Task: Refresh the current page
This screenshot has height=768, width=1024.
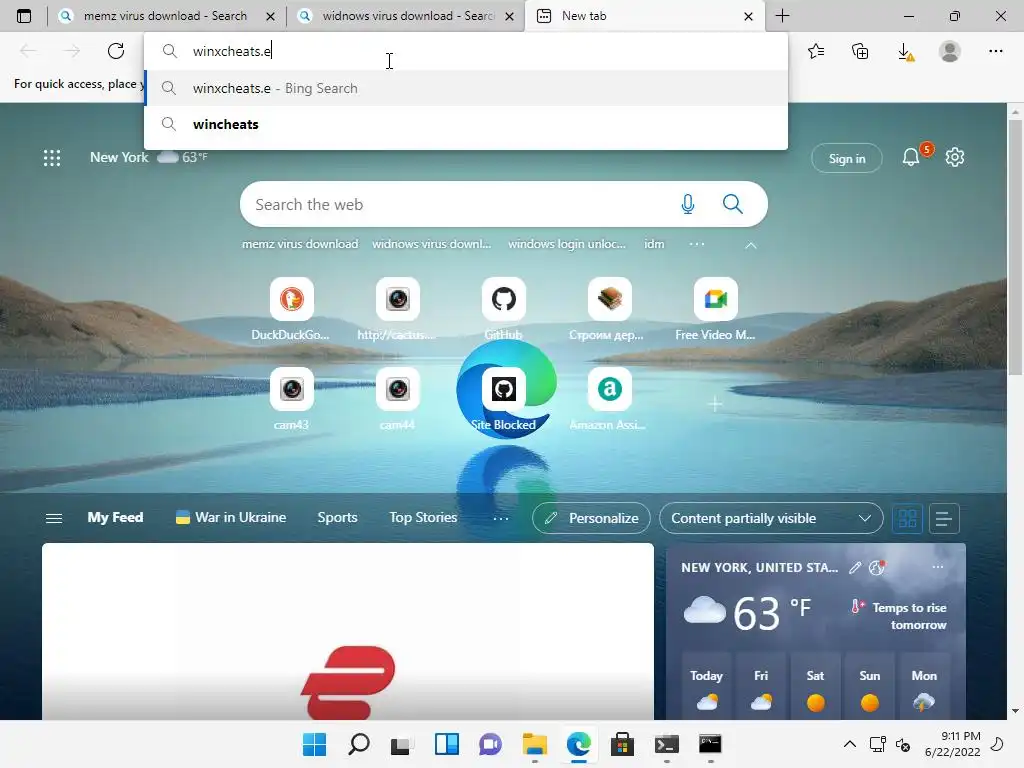Action: pos(116,51)
